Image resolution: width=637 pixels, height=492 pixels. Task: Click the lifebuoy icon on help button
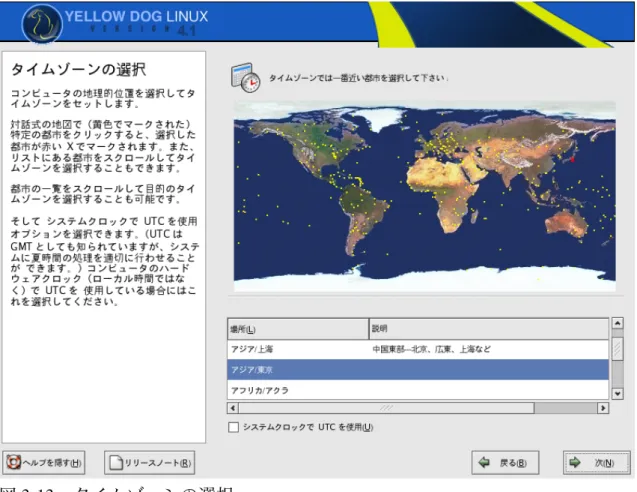point(14,462)
